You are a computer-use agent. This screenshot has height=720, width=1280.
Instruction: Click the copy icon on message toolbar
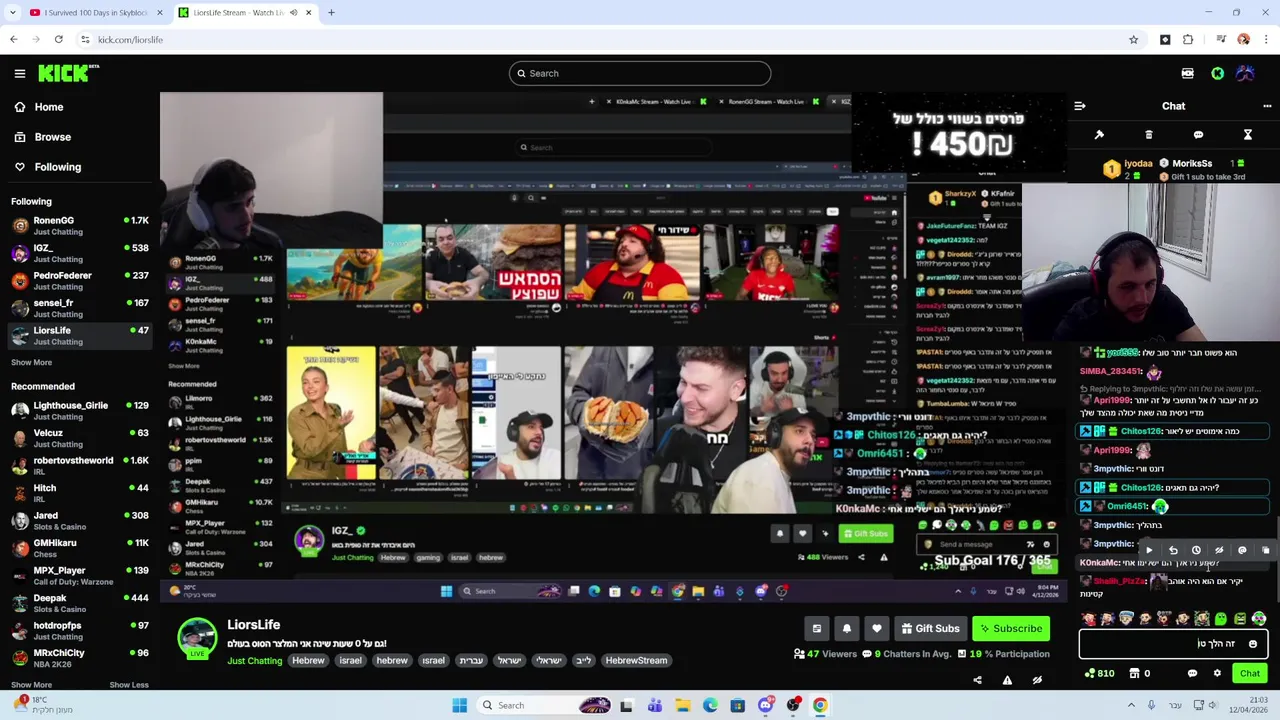coord(1265,550)
